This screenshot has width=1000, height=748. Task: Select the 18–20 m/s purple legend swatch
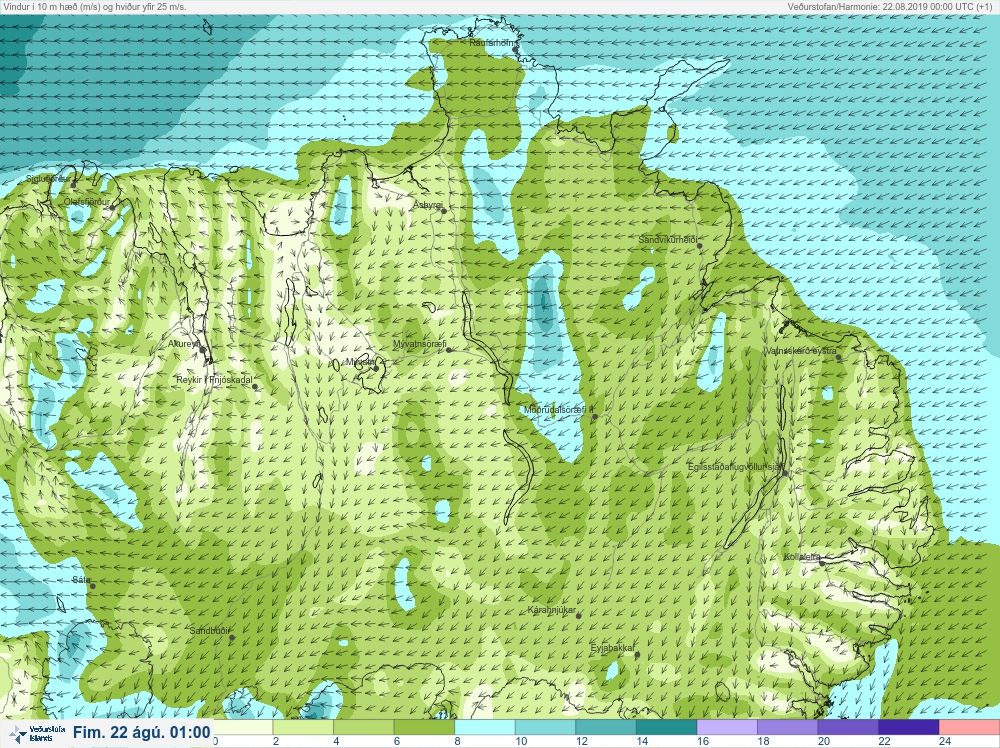click(x=788, y=726)
